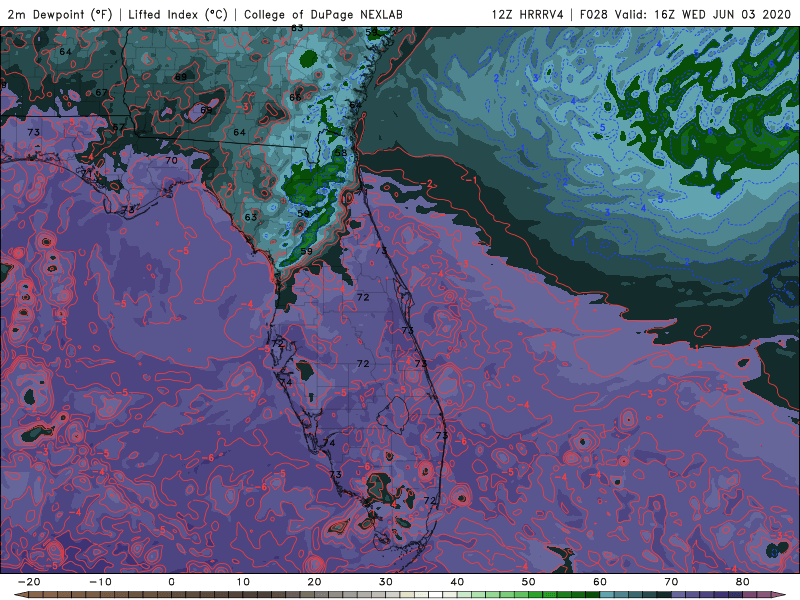Click the -10 label on the color scale
This screenshot has width=800, height=600.
pos(100,582)
